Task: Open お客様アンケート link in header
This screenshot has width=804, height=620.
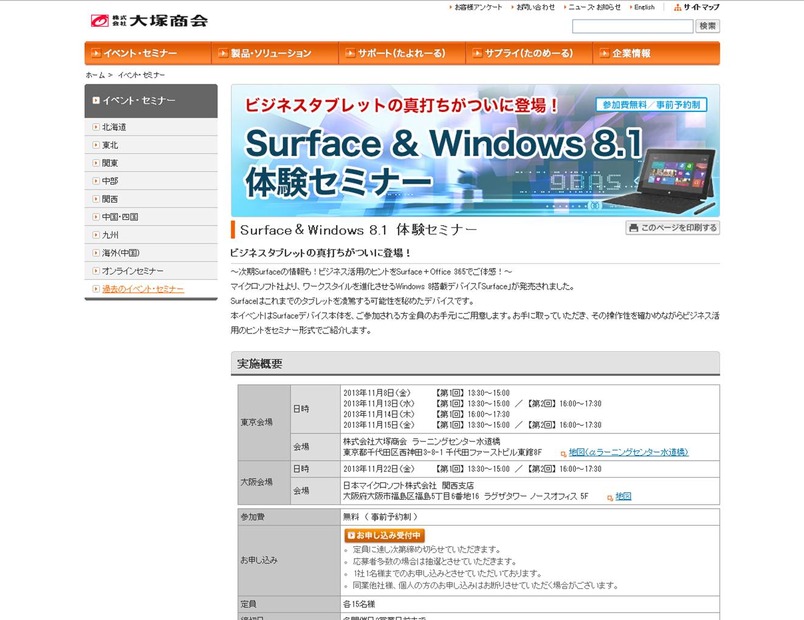Action: [478, 7]
